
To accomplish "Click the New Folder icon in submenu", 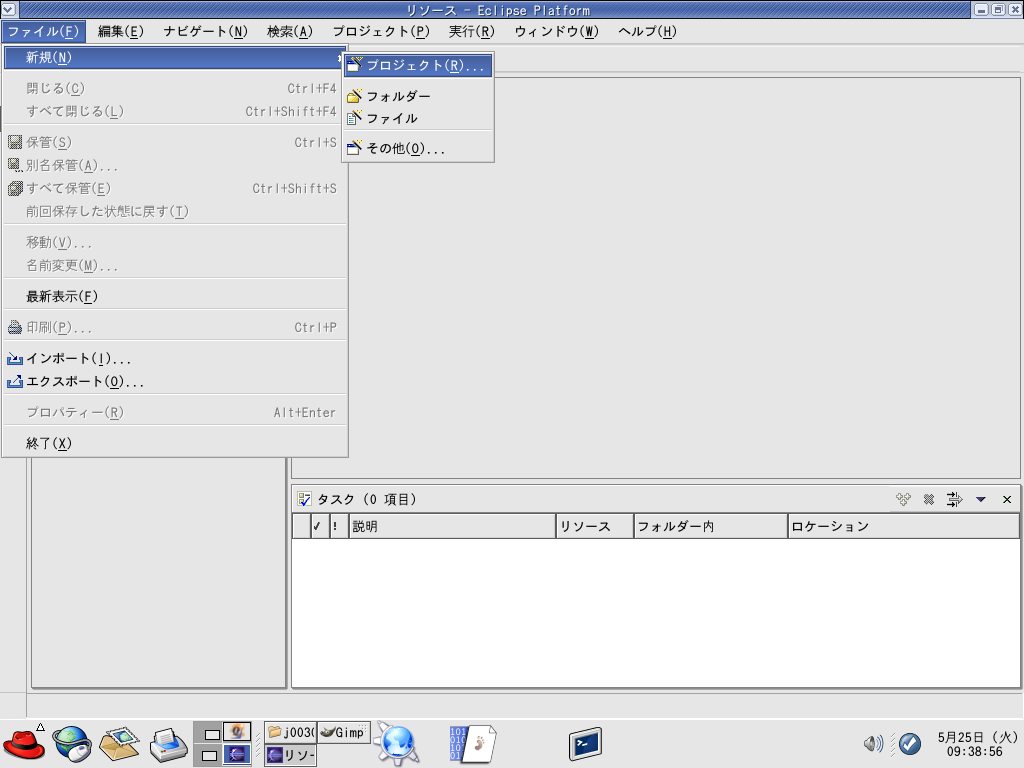I will [354, 96].
